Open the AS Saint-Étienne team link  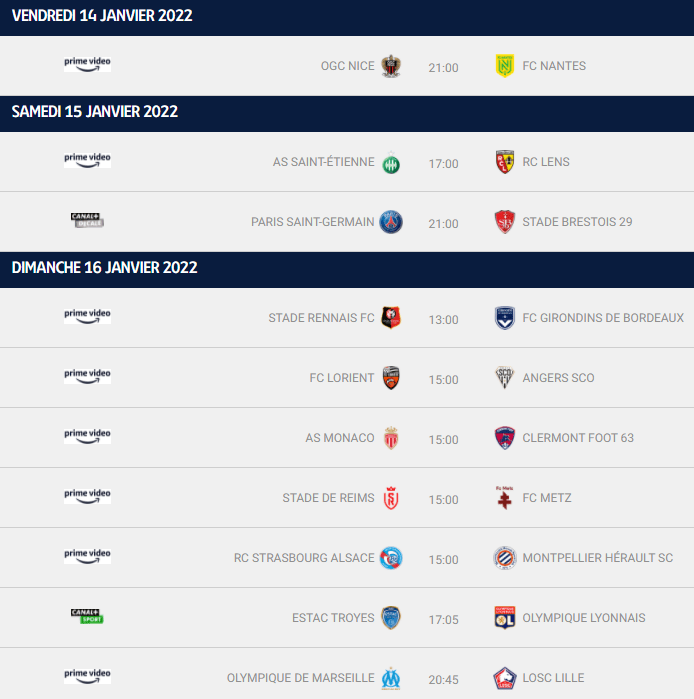pos(323,162)
